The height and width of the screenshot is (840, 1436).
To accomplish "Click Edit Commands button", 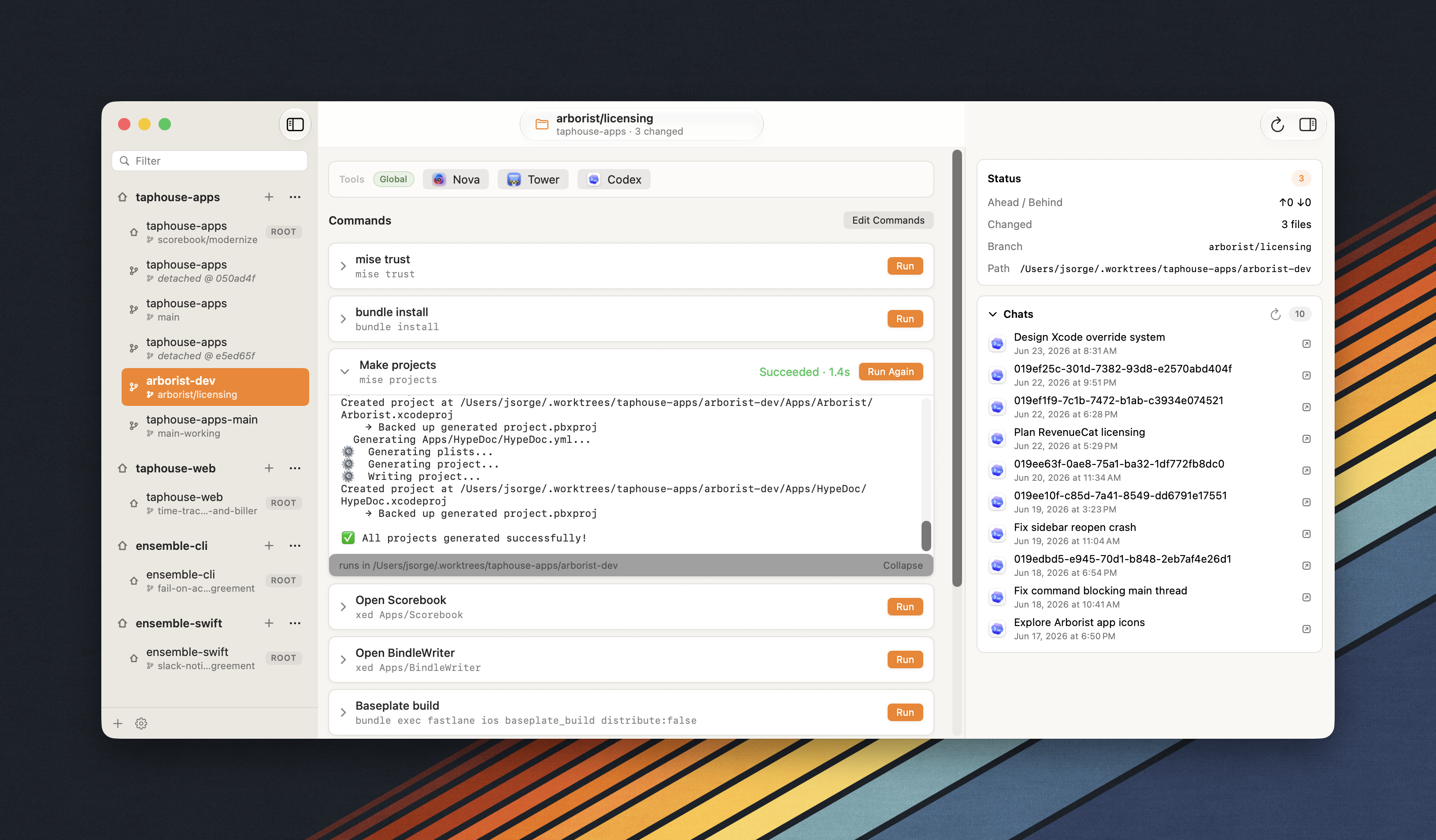I will 888,221.
